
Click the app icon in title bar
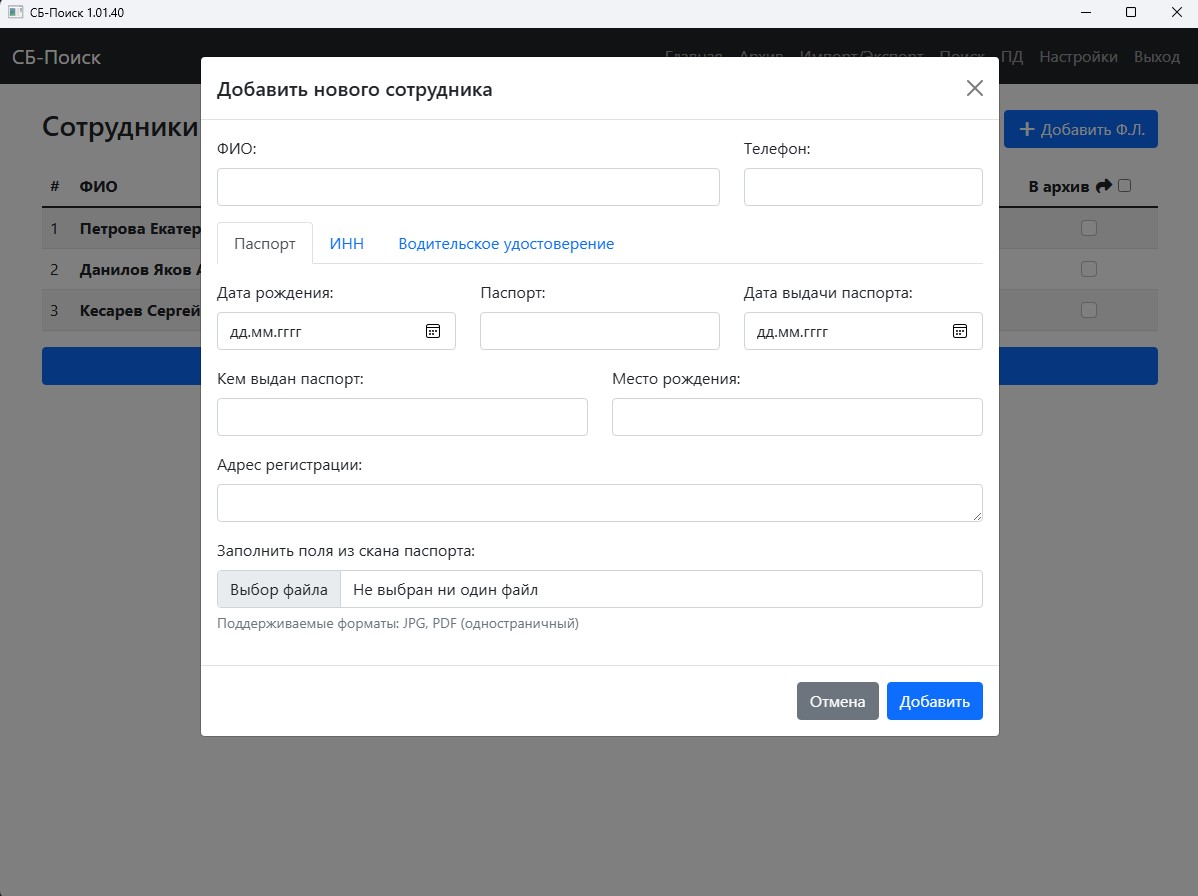(x=15, y=13)
